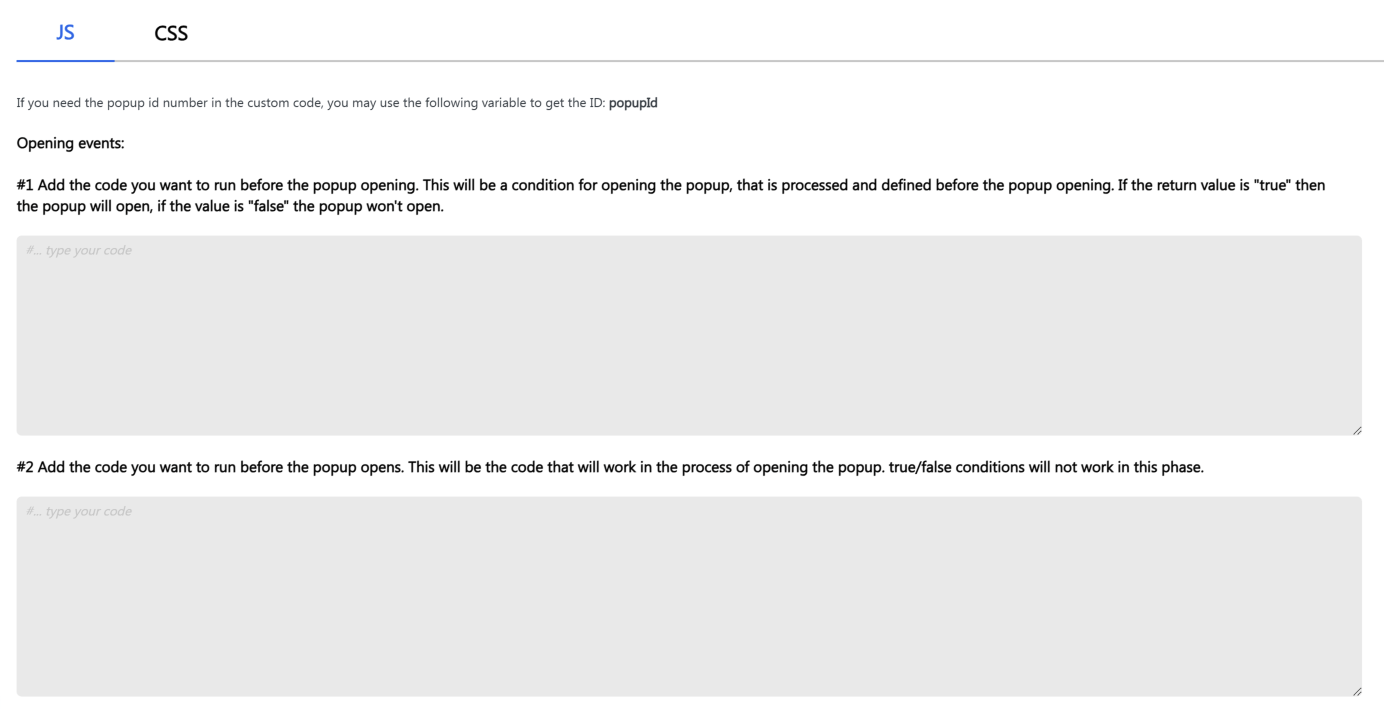
Task: Click placeholder text in second code box
Action: [x=79, y=511]
